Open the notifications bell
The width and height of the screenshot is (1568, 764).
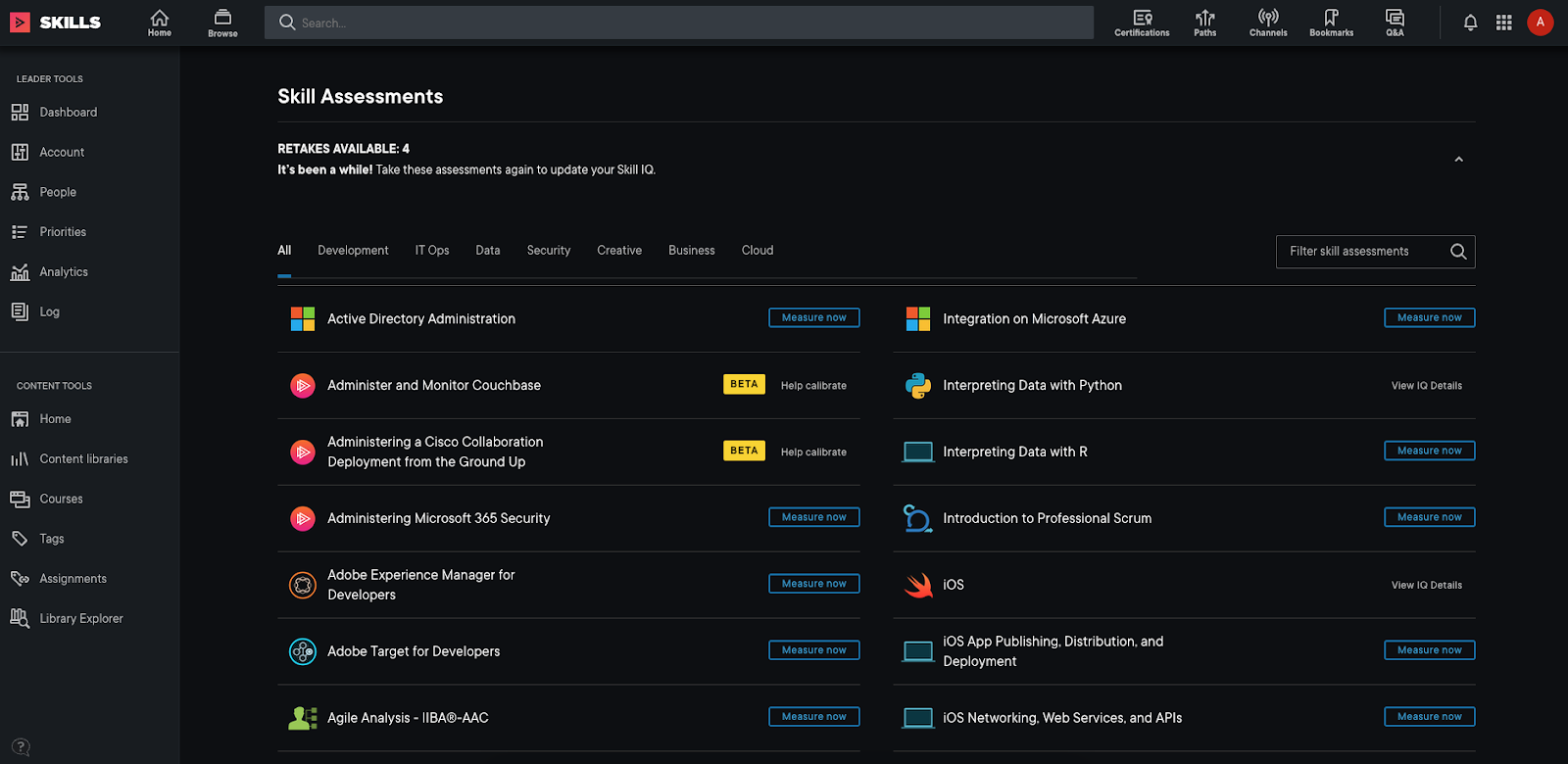click(1470, 23)
